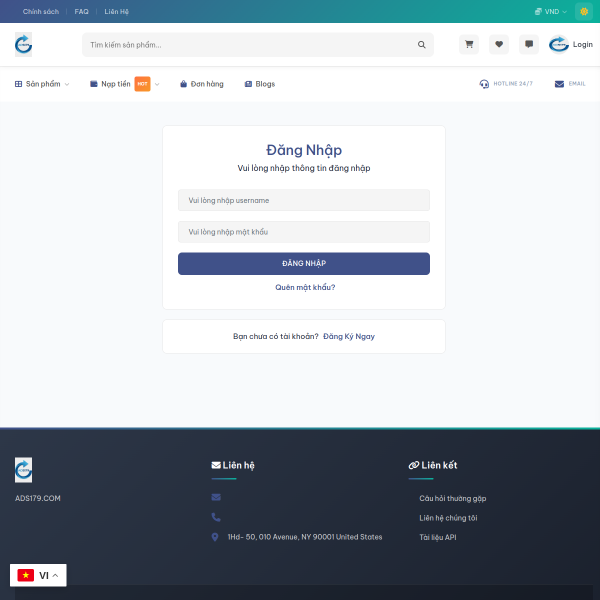Image resolution: width=600 pixels, height=600 pixels.
Task: Open the shopping cart icon
Action: 469,44
